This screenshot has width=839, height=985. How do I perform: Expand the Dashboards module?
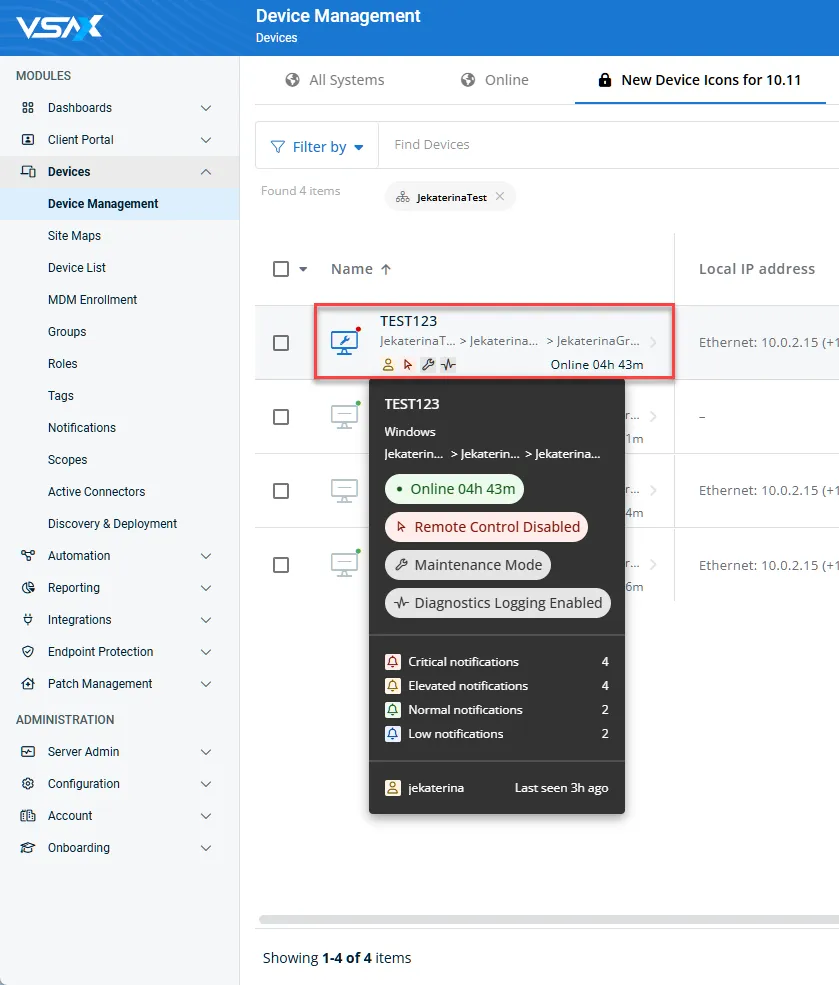coord(206,108)
